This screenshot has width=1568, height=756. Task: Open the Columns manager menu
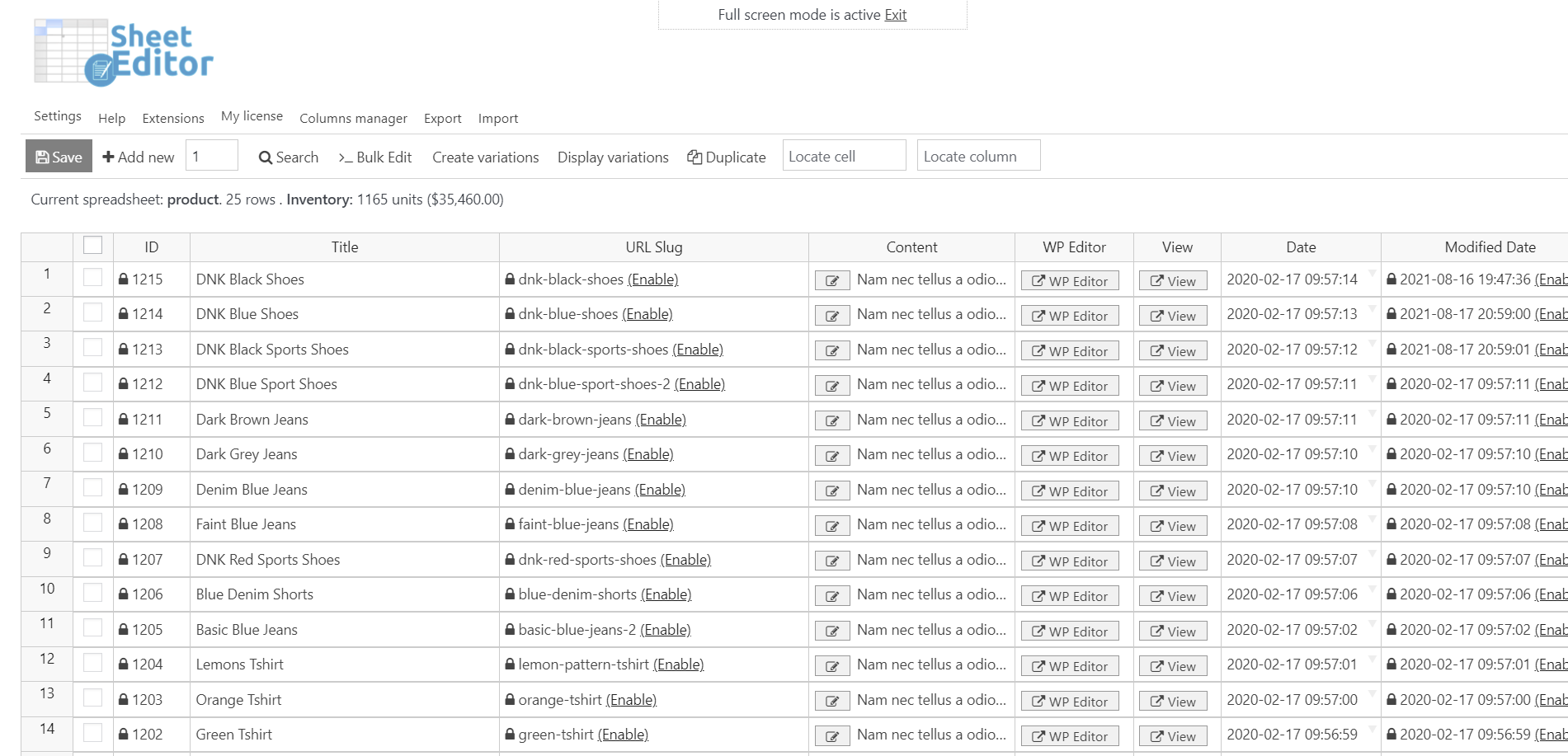[353, 118]
